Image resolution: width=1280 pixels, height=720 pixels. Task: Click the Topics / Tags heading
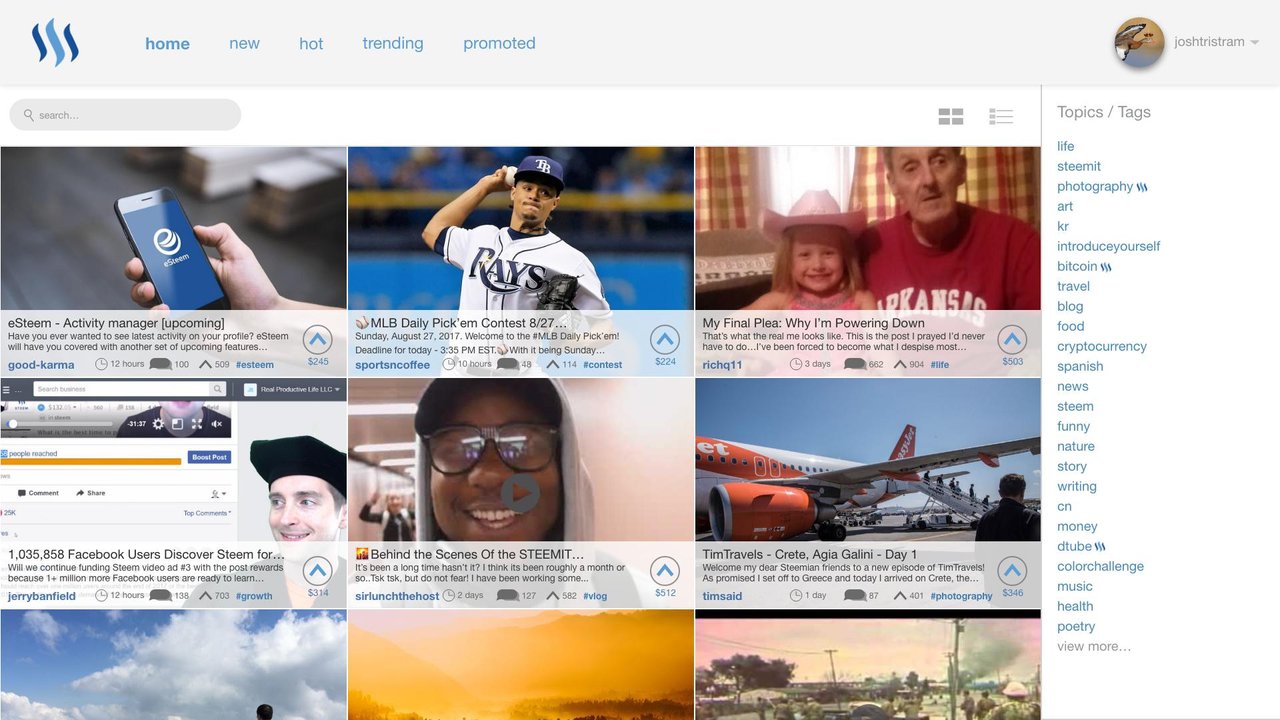[1104, 112]
